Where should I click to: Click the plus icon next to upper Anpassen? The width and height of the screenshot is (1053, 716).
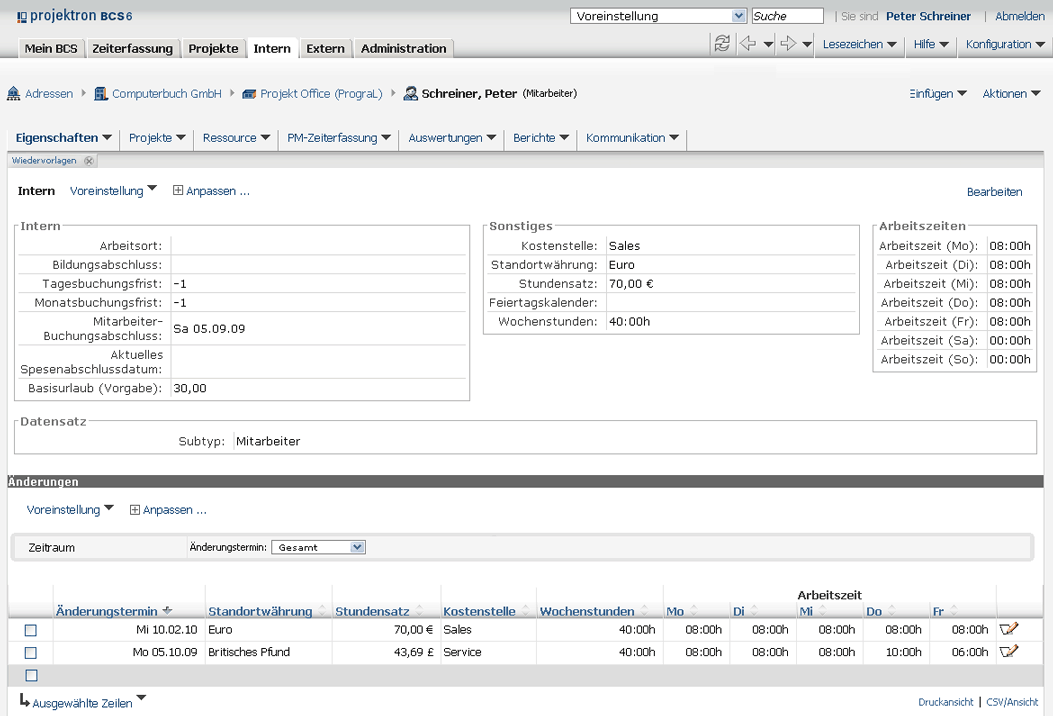coord(178,190)
